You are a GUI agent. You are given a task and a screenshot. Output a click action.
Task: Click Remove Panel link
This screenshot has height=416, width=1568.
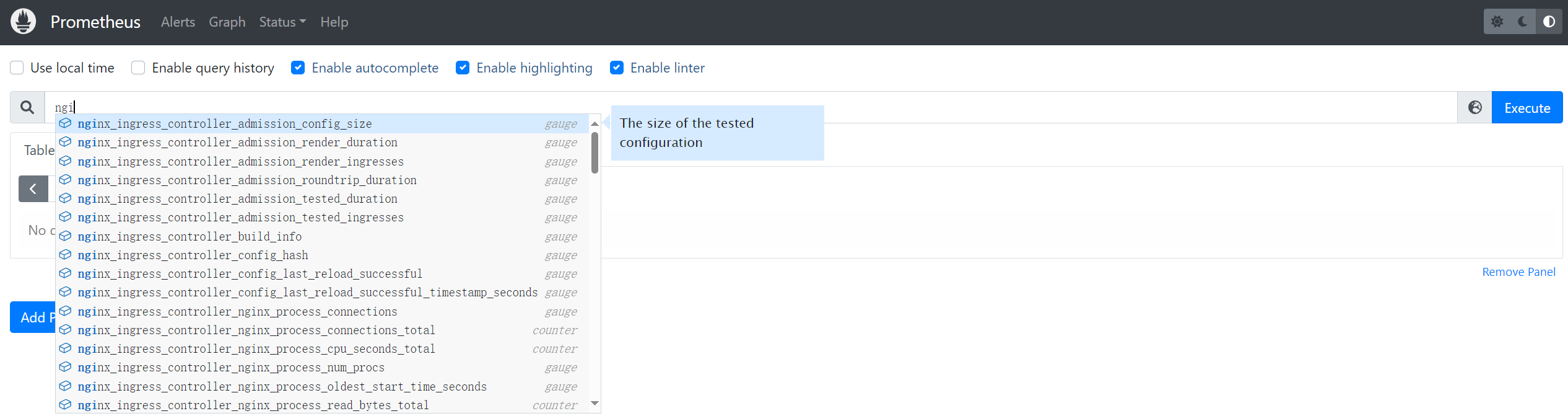tap(1518, 272)
